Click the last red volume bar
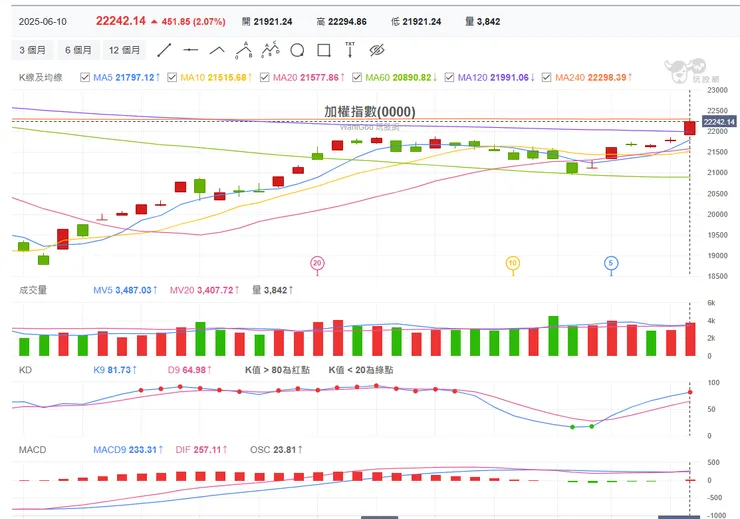 point(690,339)
